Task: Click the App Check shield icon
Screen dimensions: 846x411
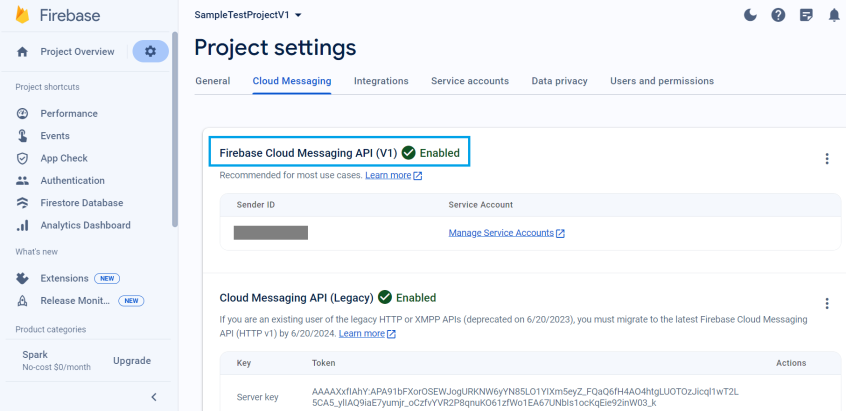Action: [22, 158]
